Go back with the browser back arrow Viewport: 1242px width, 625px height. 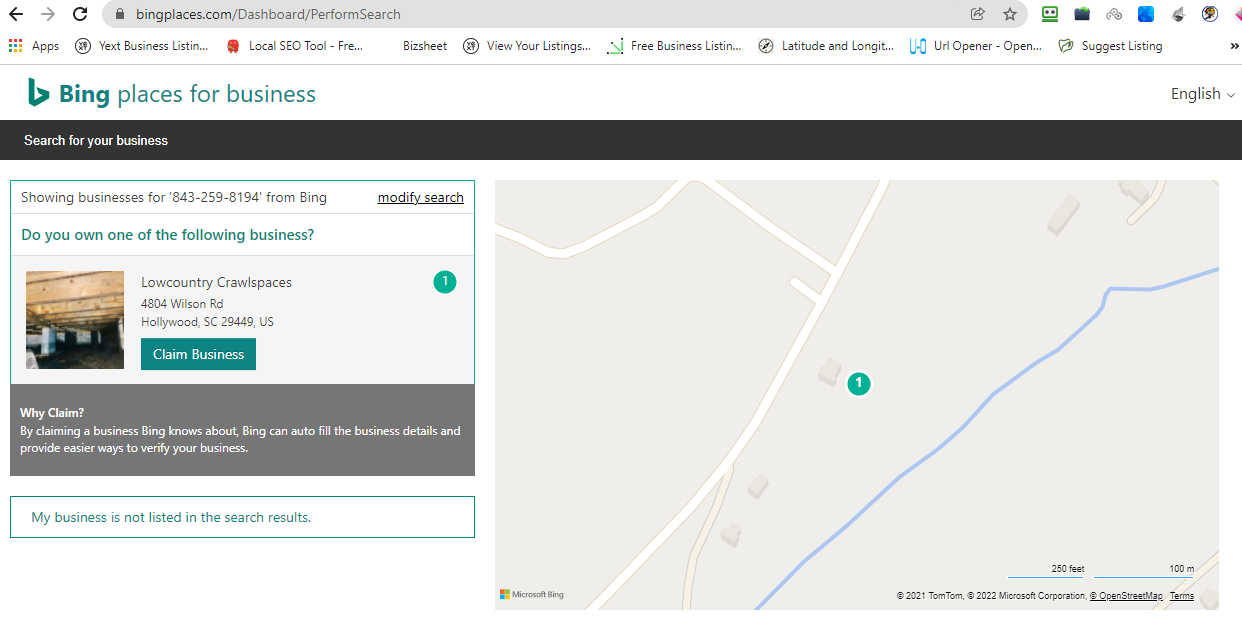click(16, 14)
